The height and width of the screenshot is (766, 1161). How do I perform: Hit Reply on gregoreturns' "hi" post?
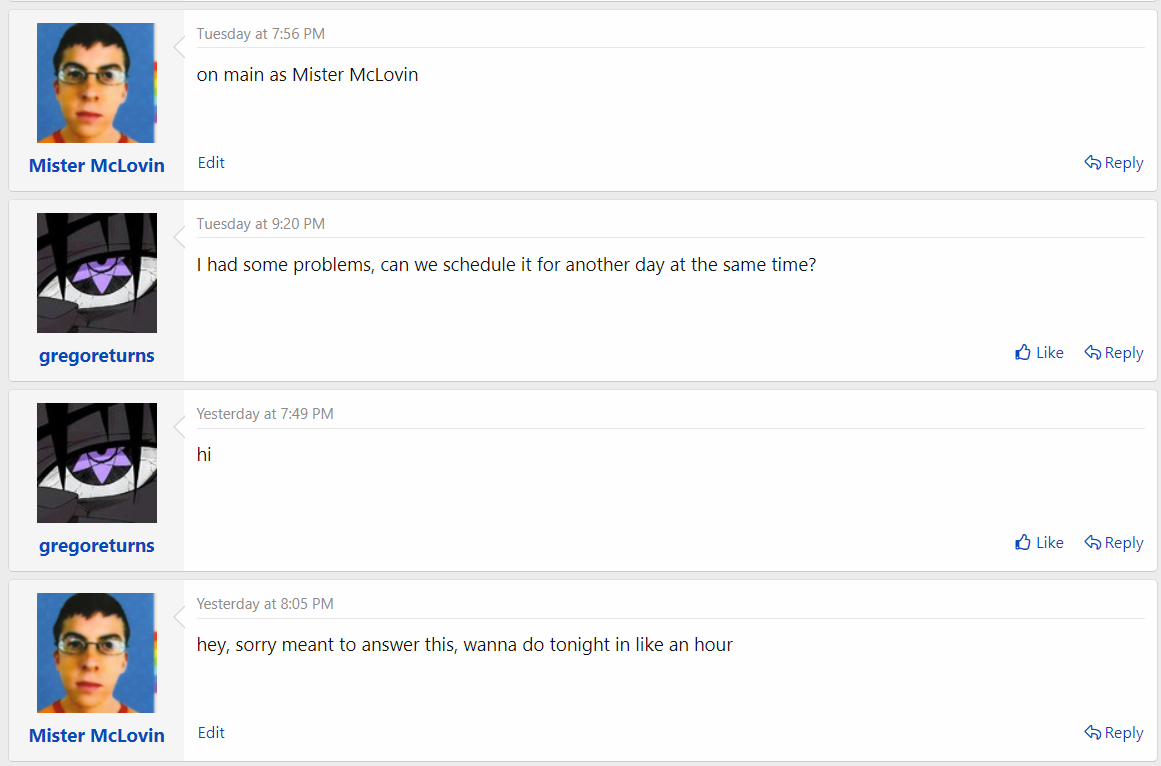[x=1114, y=543]
